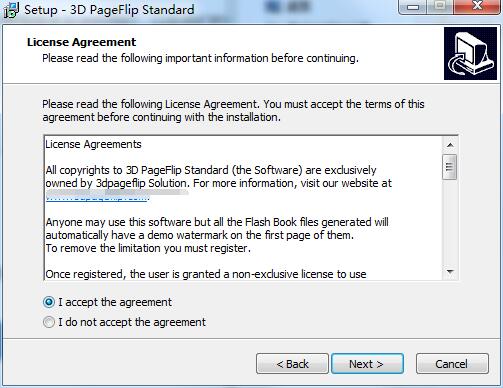Click the 'Once registered' line in license box
The width and height of the screenshot is (503, 388).
point(206,274)
